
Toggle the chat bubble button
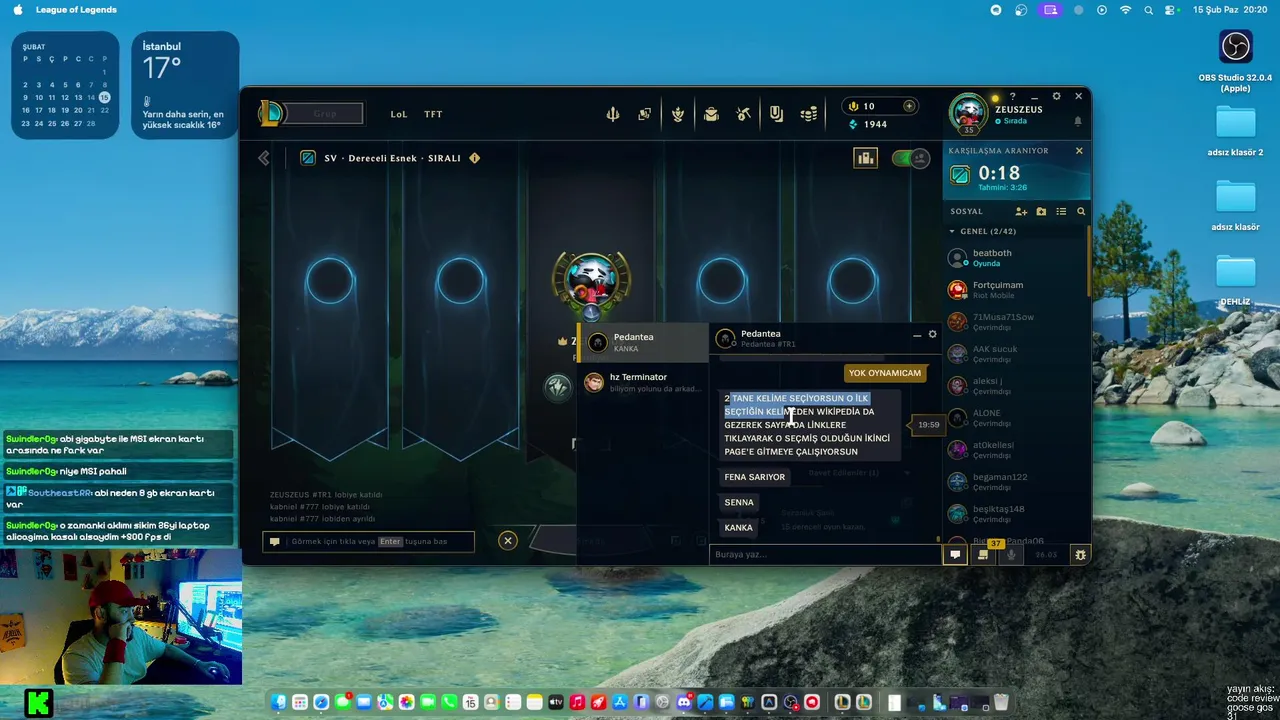click(955, 554)
